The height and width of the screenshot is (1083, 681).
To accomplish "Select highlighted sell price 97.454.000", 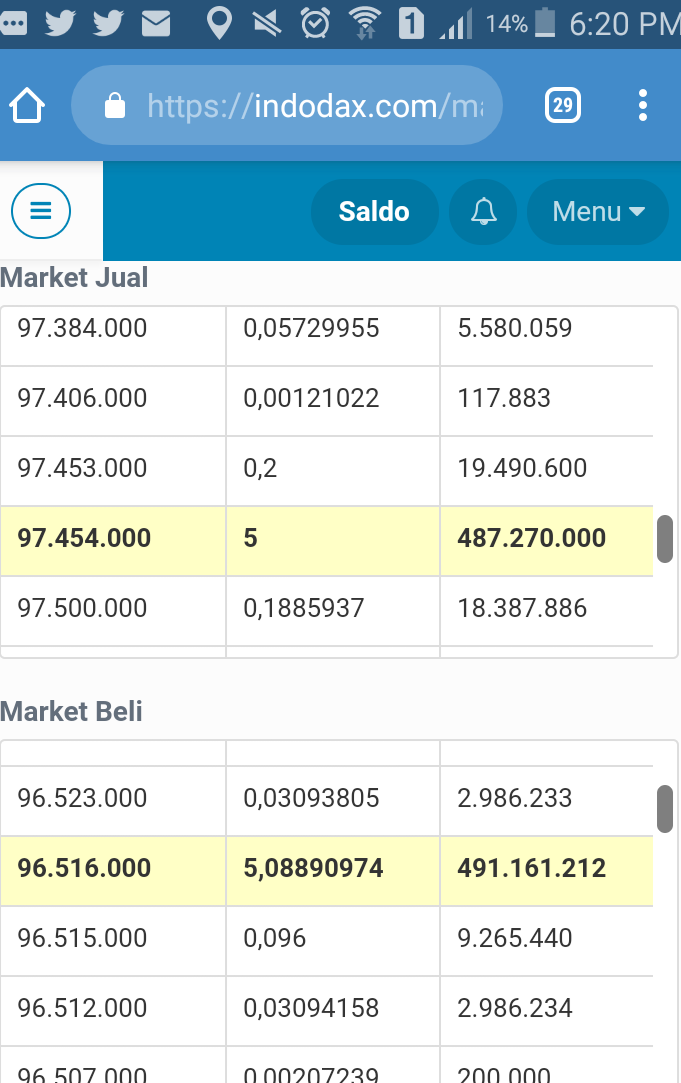I will click(84, 538).
